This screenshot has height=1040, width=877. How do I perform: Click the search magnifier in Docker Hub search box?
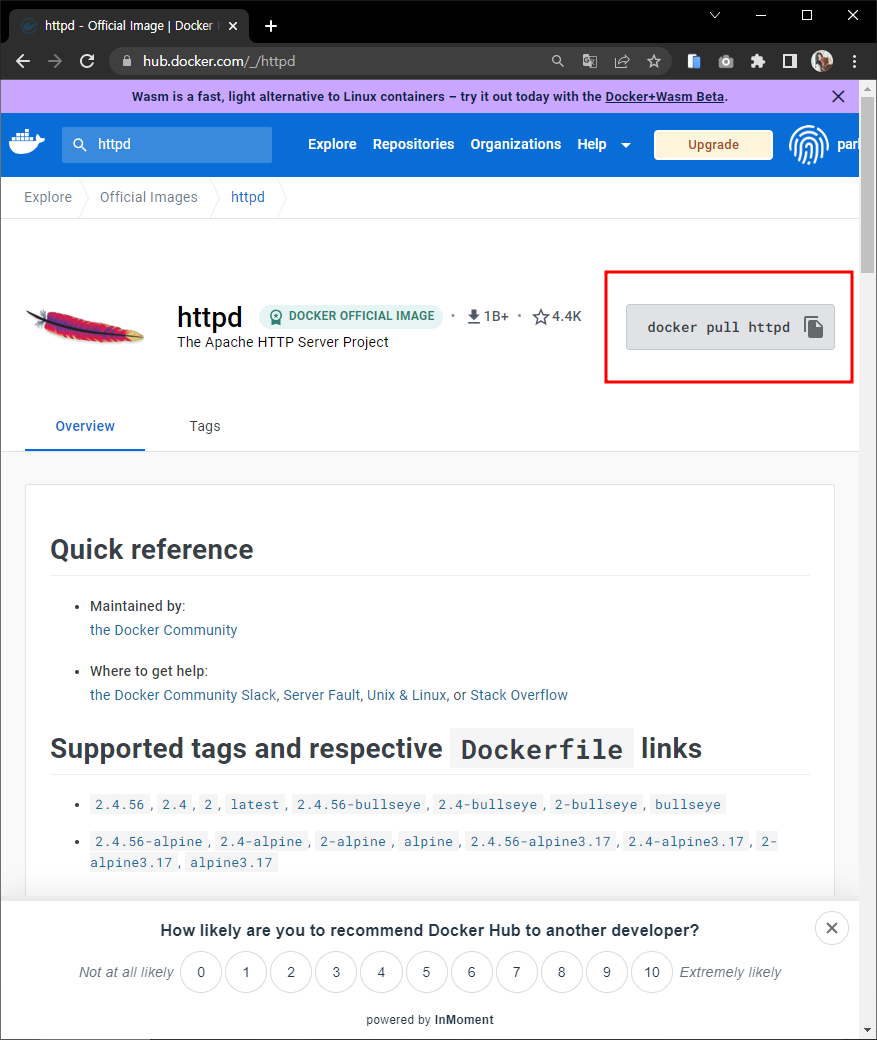80,145
